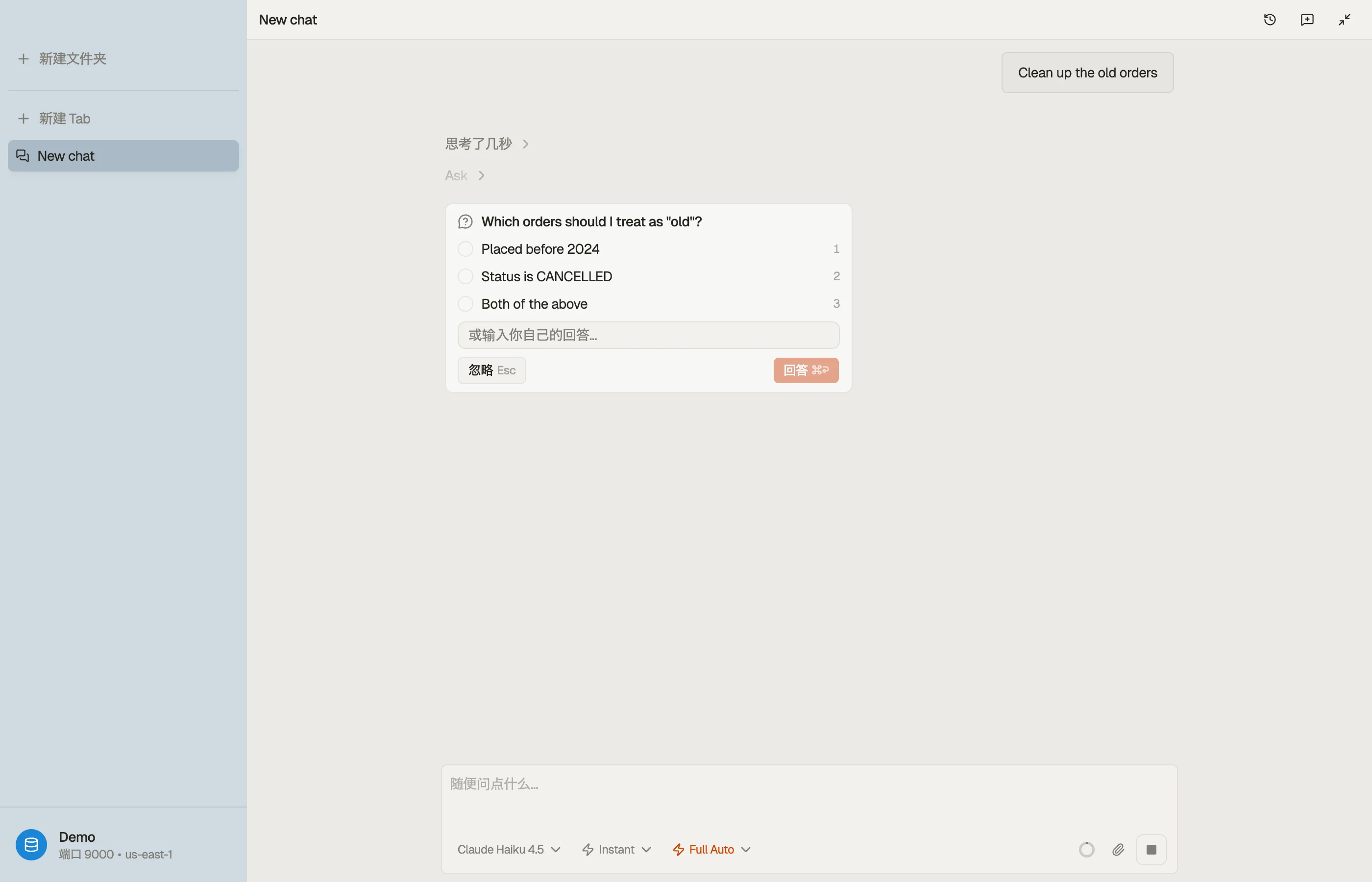Open the Full Auto mode dropdown
This screenshot has width=1372, height=882.
tap(711, 849)
